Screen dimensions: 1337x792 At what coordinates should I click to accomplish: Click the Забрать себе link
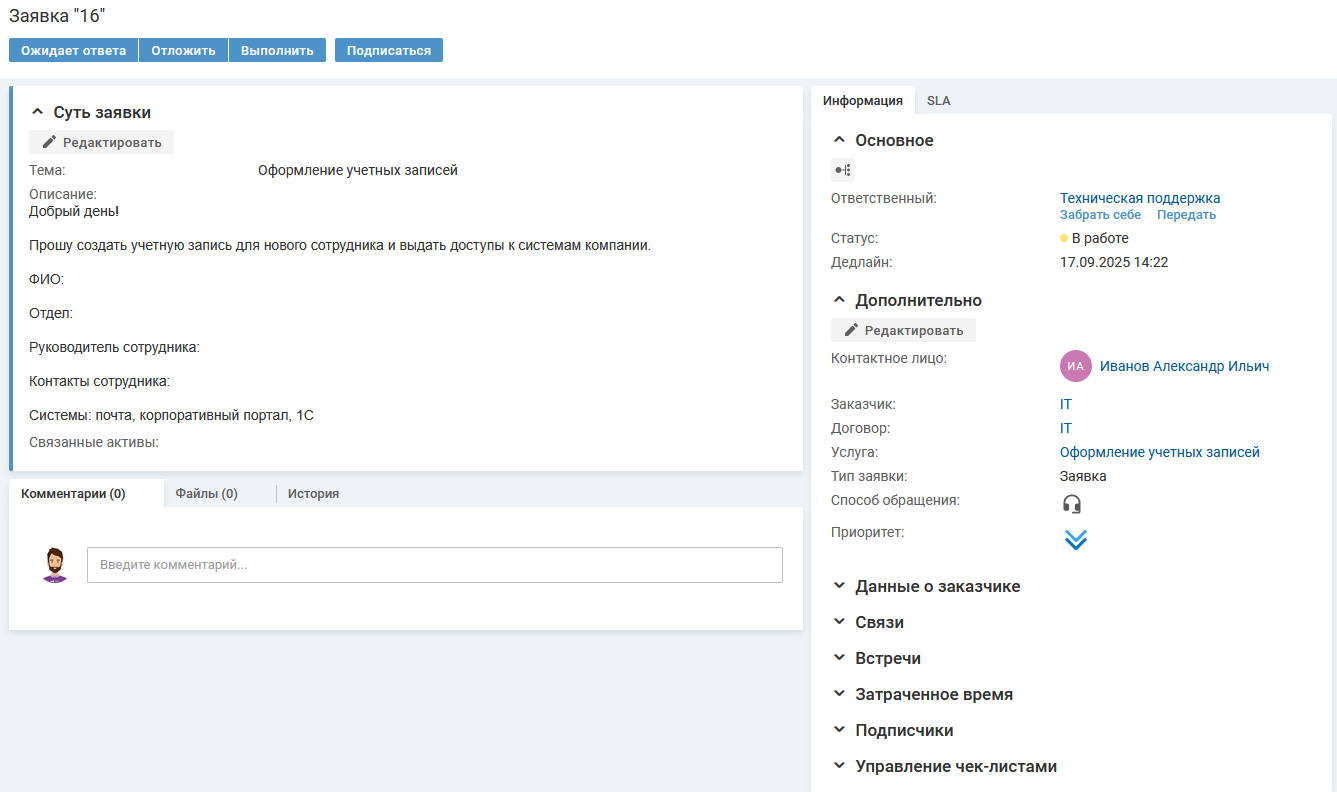click(1100, 215)
